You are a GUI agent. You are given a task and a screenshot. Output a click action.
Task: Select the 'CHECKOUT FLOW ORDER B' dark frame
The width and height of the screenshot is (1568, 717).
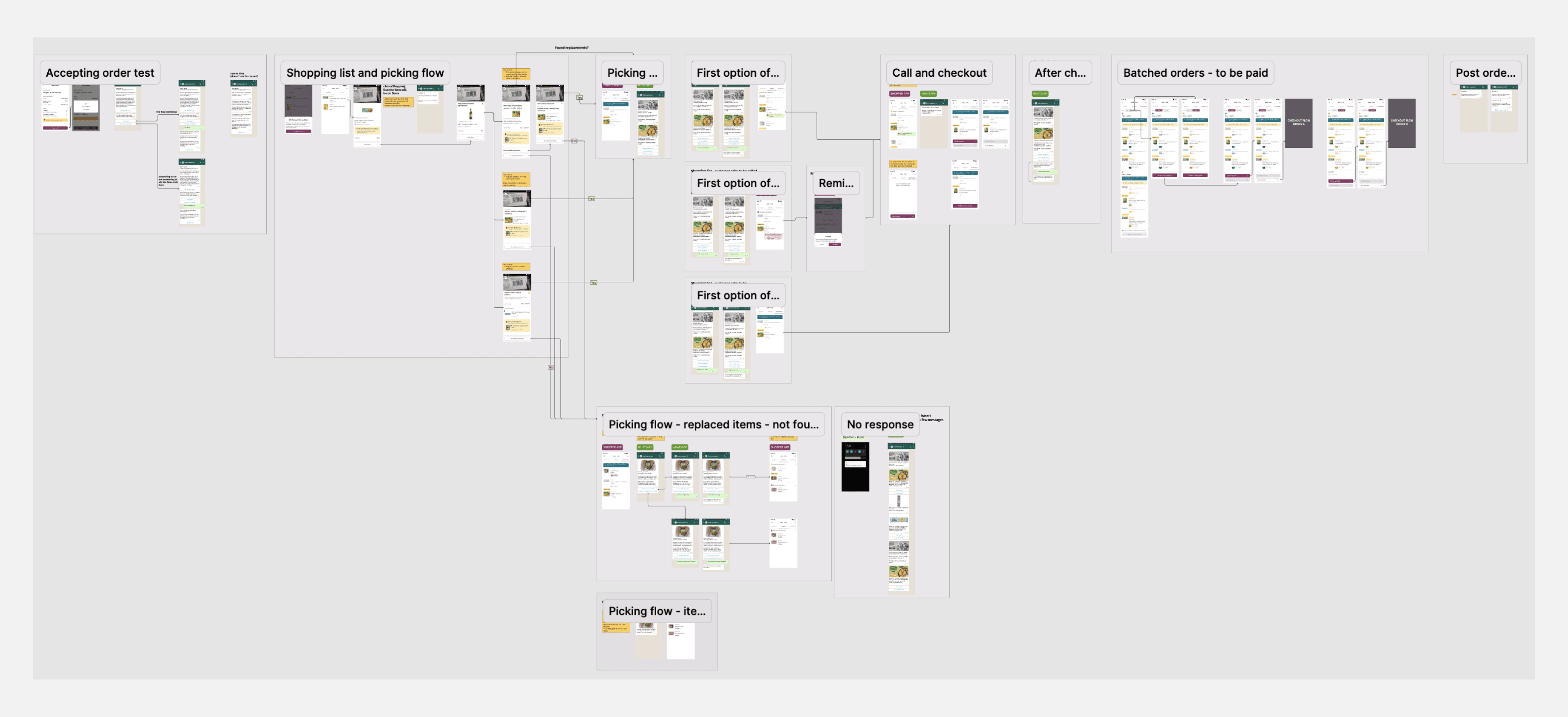coord(1401,123)
